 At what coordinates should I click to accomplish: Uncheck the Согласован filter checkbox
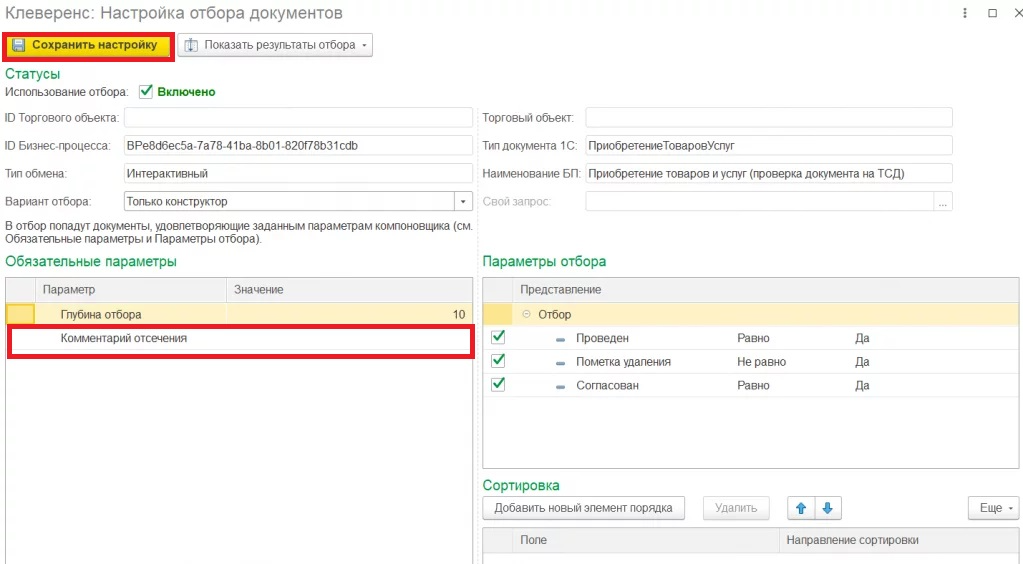(498, 385)
